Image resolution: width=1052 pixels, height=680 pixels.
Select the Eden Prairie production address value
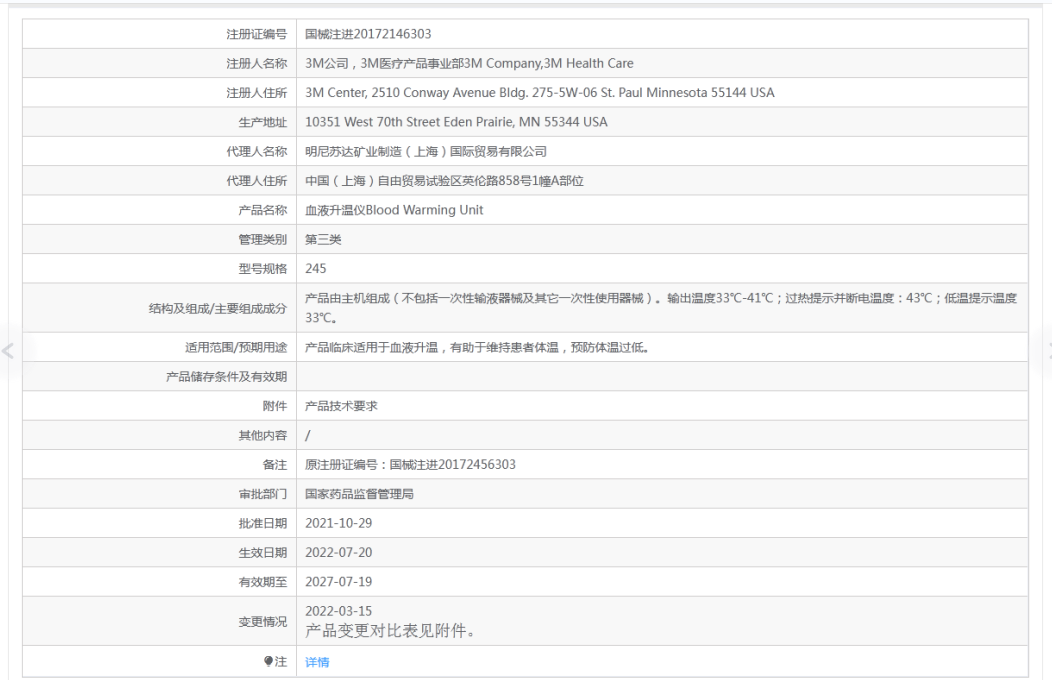(456, 122)
